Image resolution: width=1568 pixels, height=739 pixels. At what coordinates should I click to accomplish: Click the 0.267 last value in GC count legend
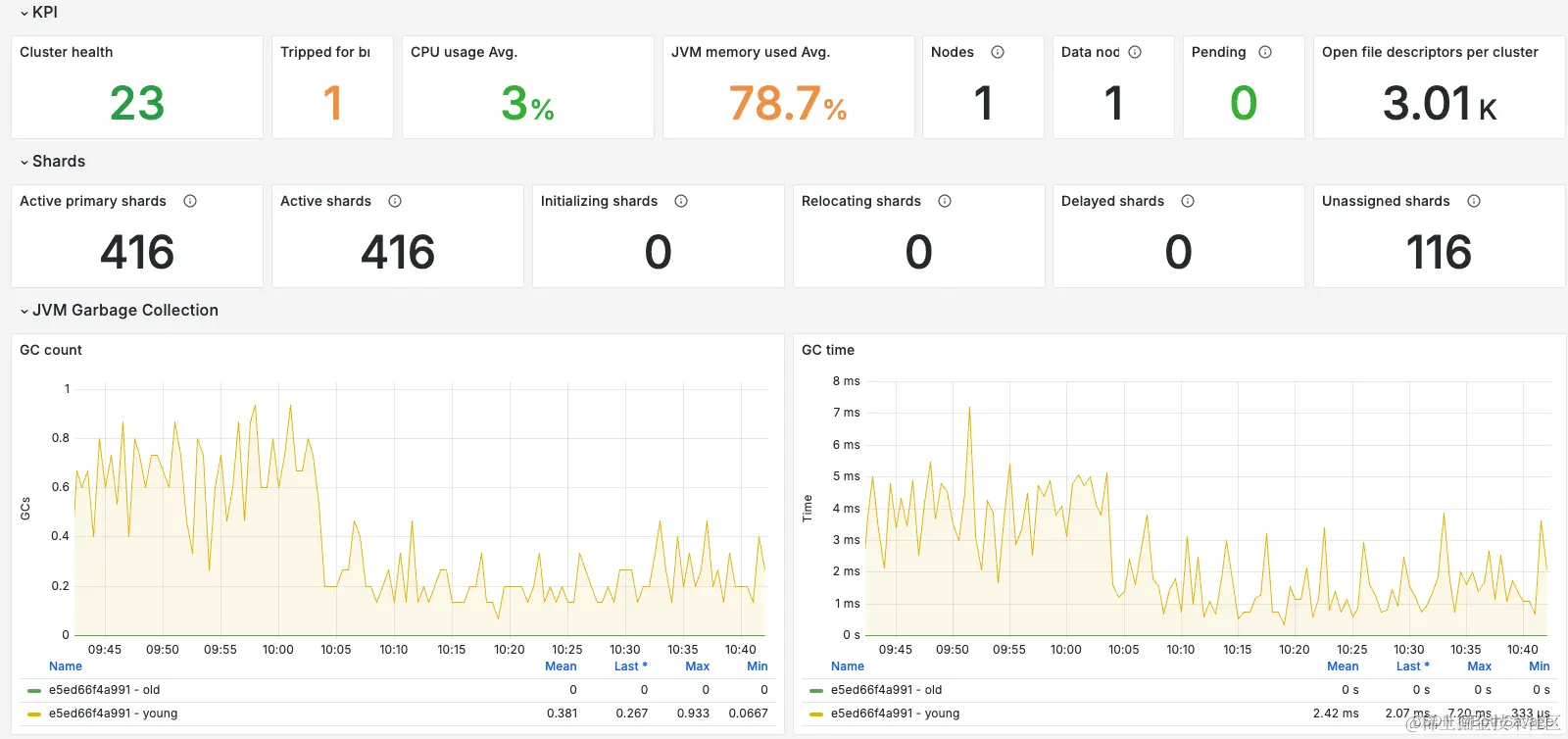point(632,714)
